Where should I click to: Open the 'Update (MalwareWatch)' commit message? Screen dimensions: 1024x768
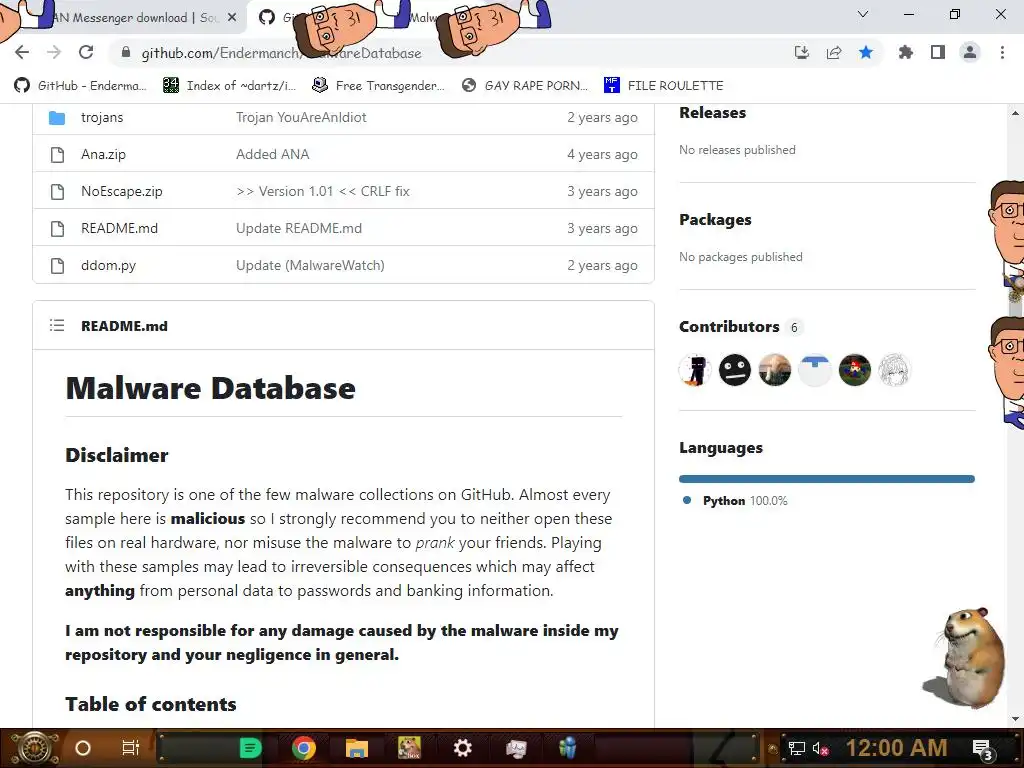(310, 266)
